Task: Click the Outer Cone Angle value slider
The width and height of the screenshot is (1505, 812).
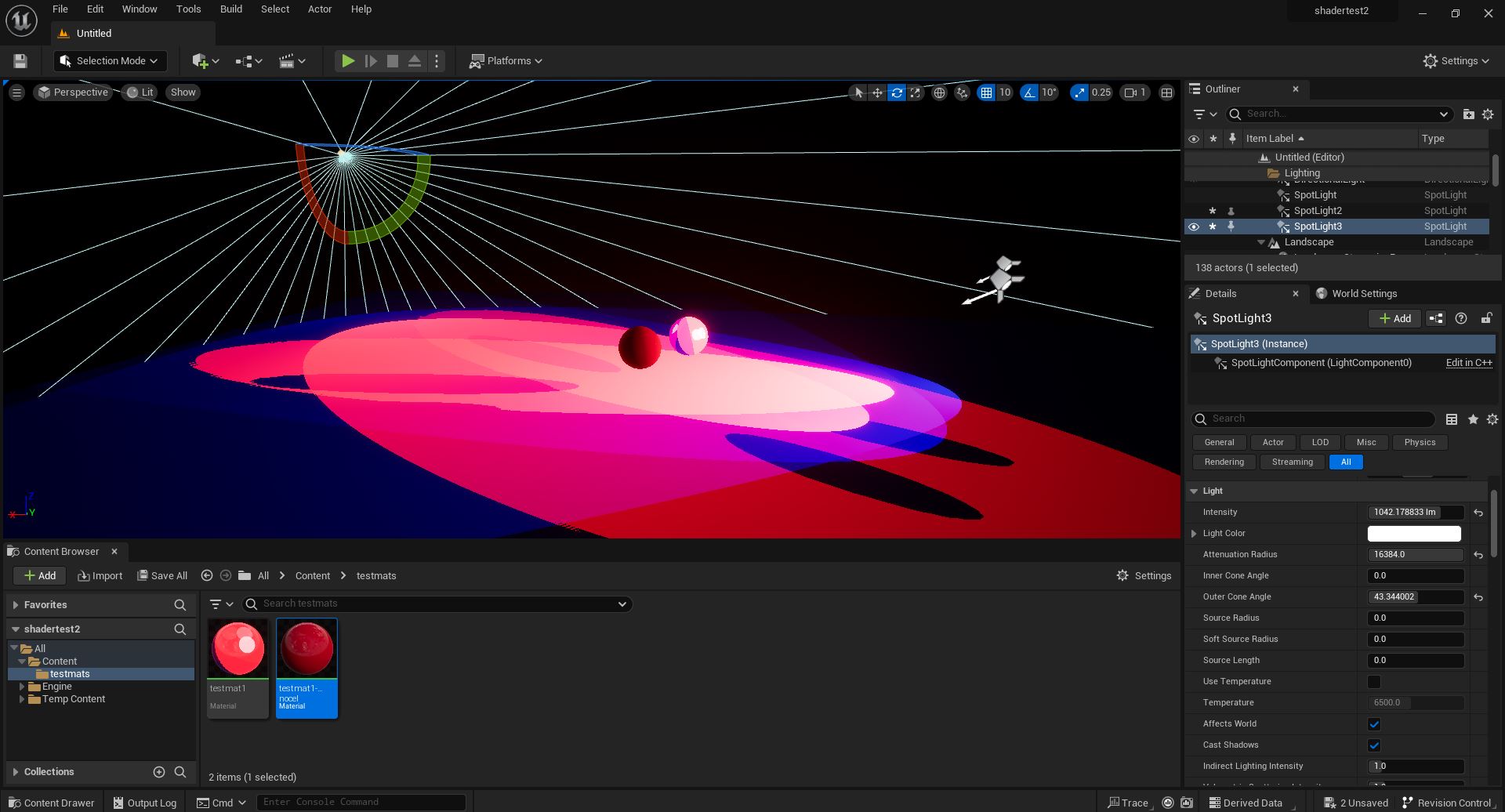Action: click(1416, 597)
